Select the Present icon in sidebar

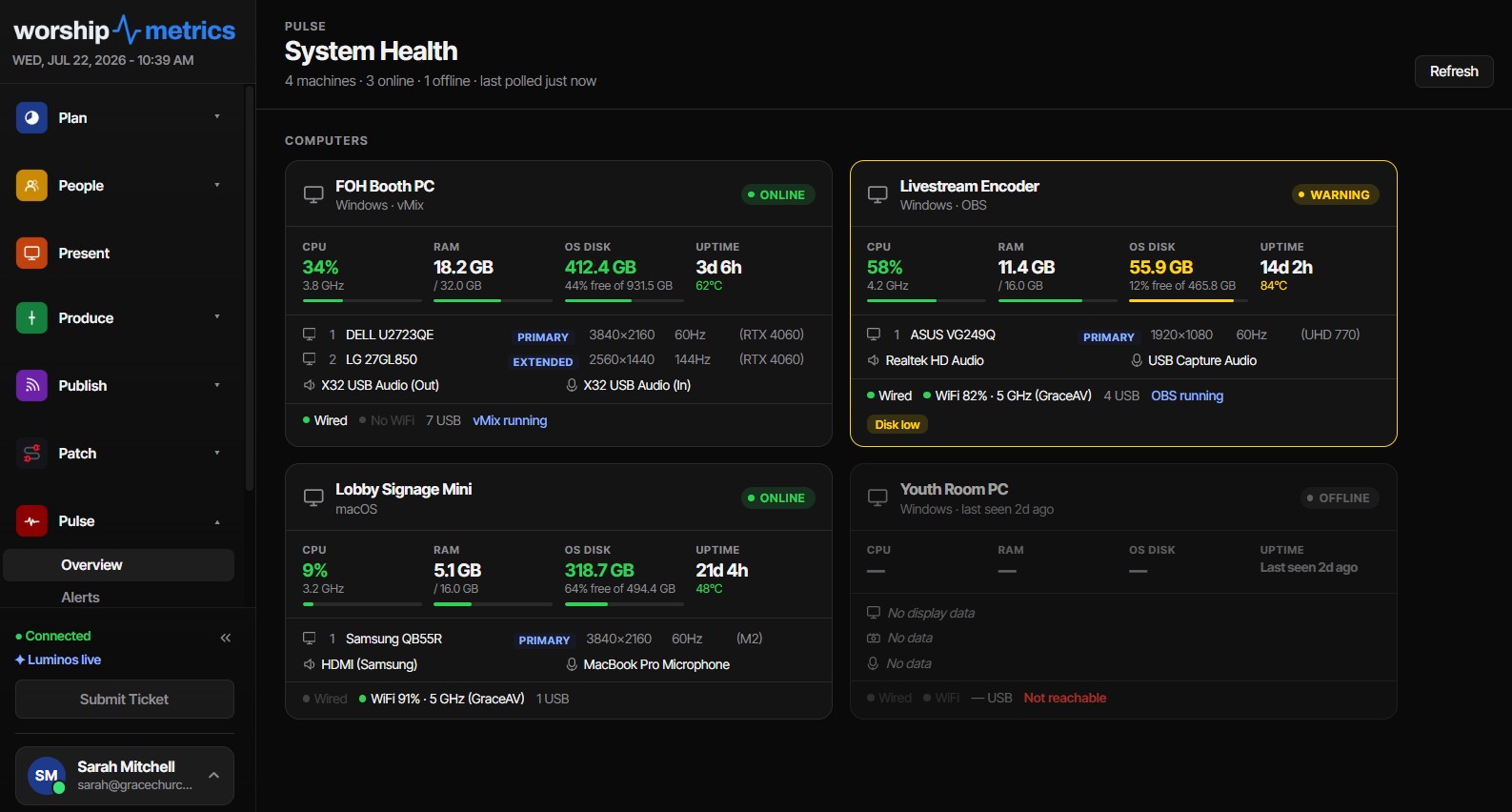[31, 253]
